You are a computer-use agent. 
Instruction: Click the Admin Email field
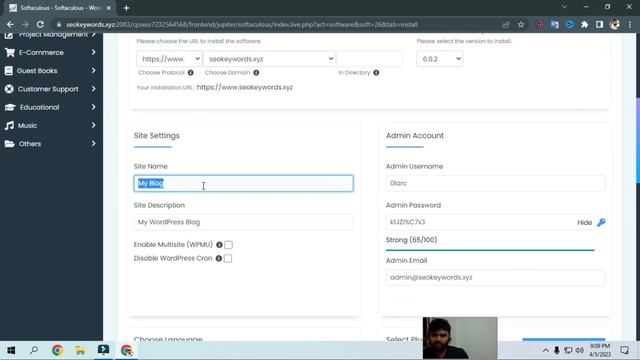click(495, 278)
